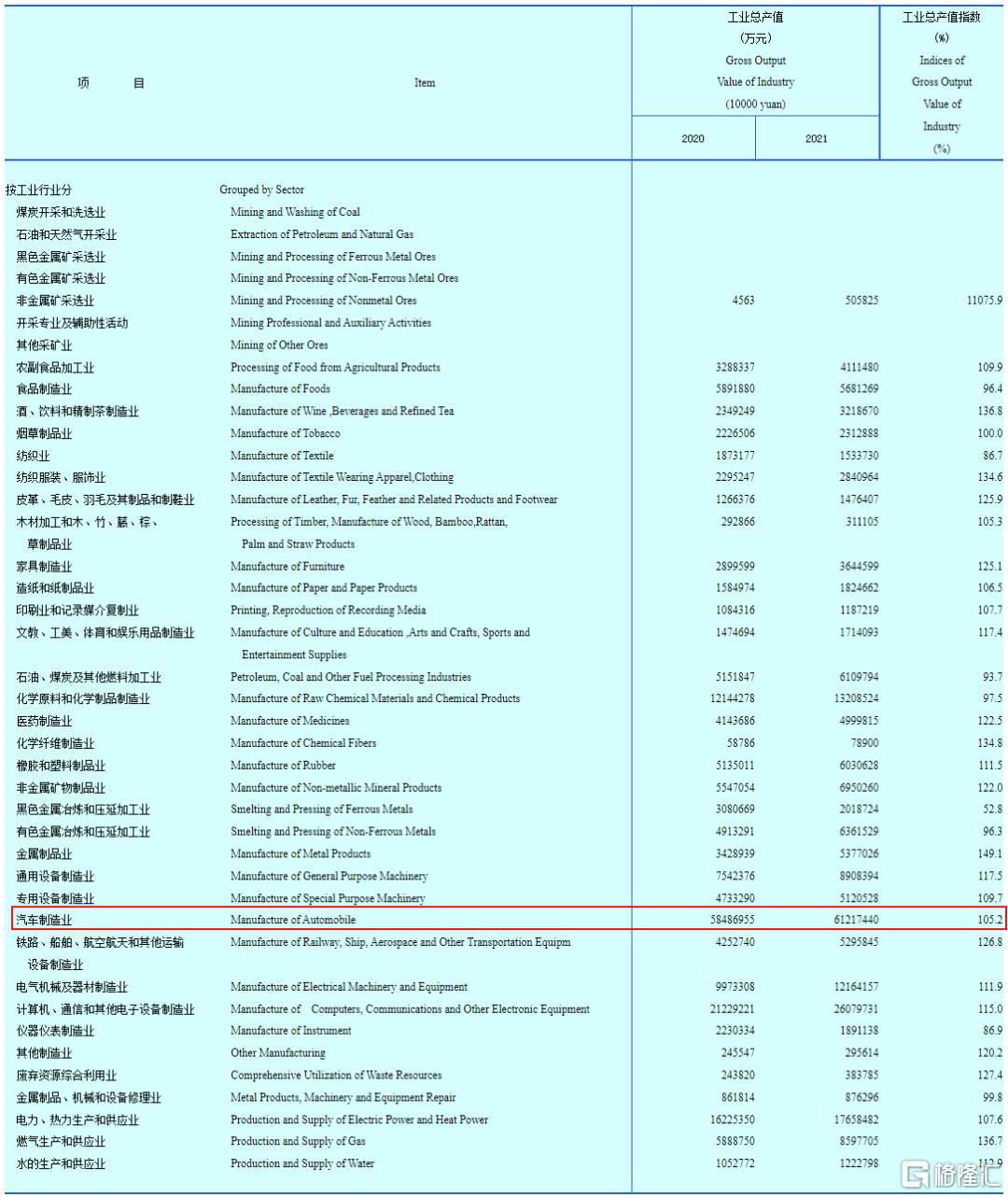The image size is (1008, 1197).
Task: Select 'Petroleum, Coal and Other Fuel Processing Industries'
Action: (x=351, y=678)
